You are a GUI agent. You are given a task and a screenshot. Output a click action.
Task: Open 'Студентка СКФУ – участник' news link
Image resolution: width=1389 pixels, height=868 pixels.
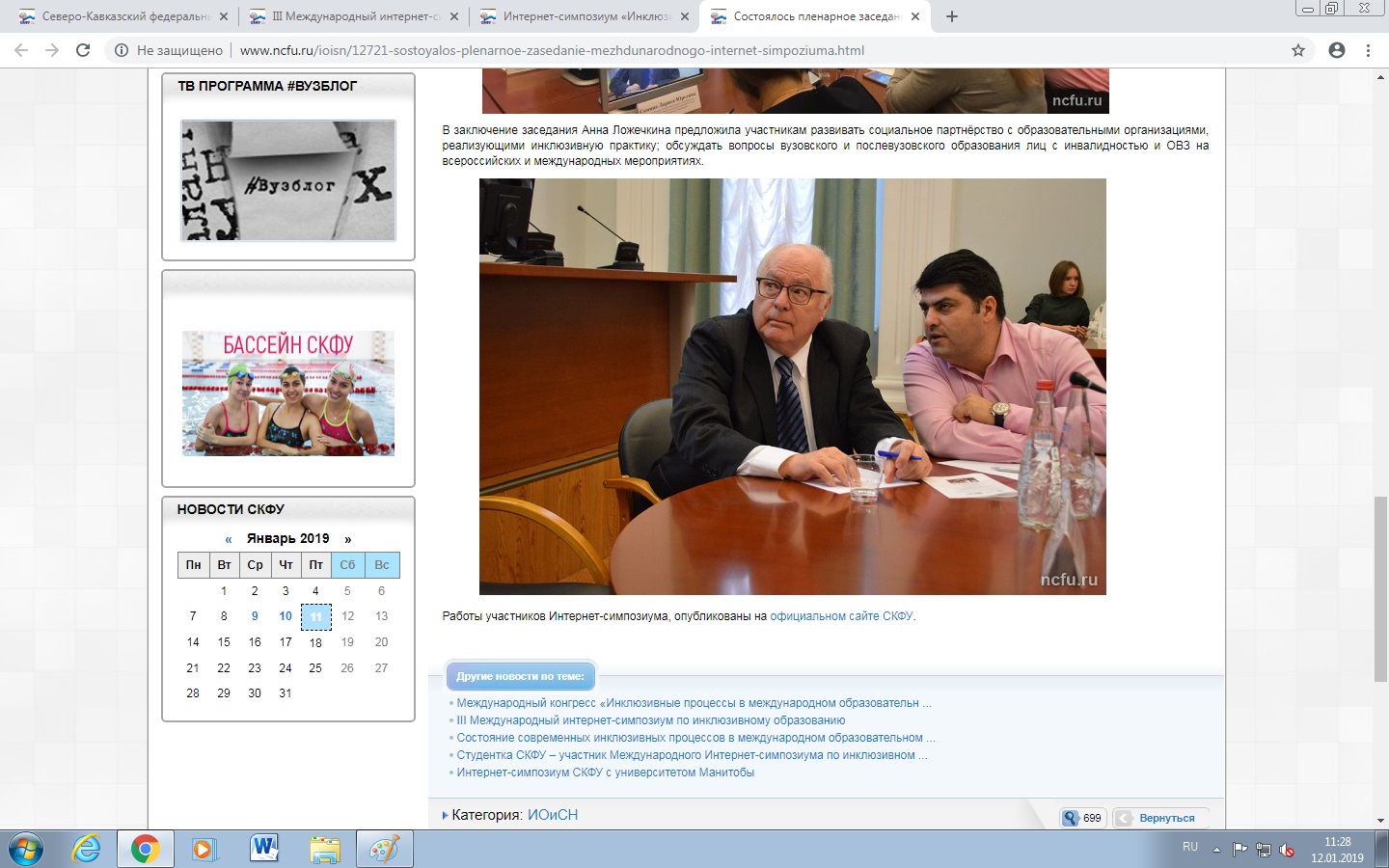692,755
